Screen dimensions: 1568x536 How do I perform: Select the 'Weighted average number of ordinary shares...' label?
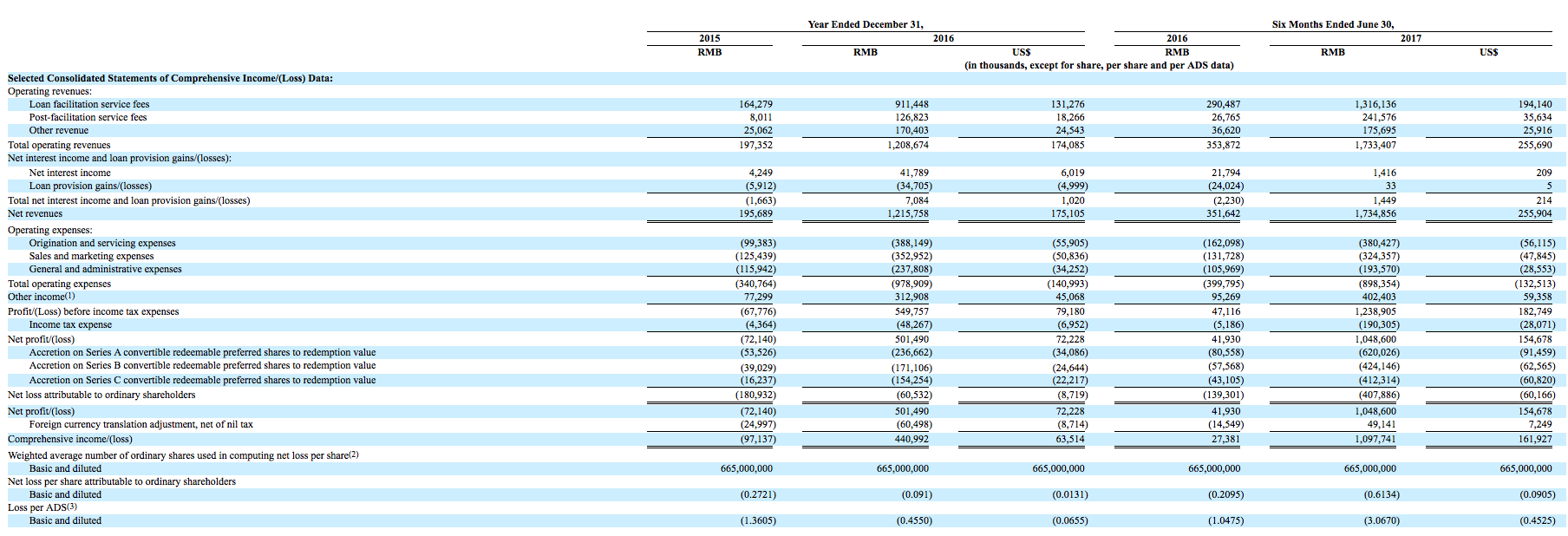tap(183, 455)
